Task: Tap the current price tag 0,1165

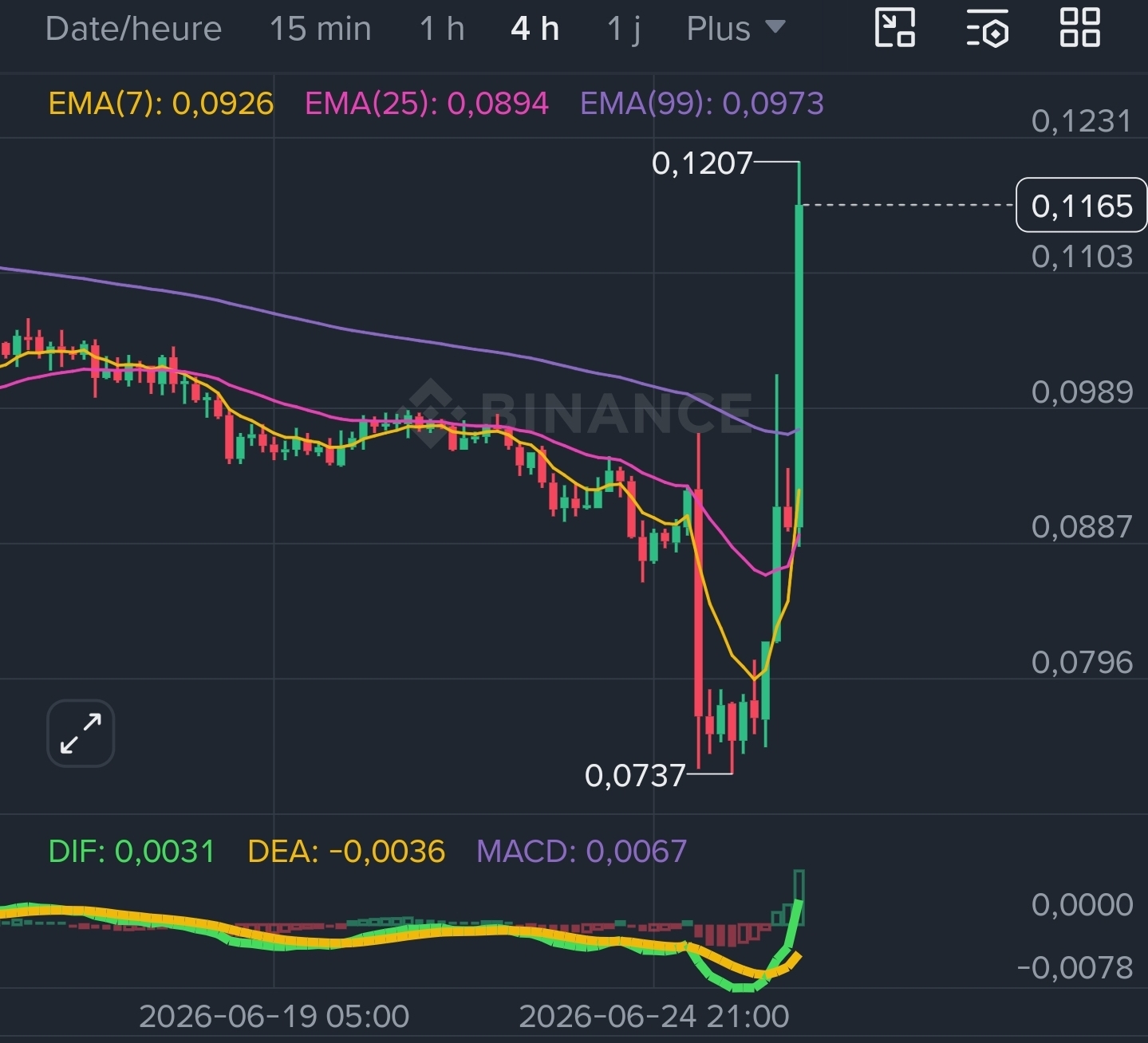Action: click(x=1081, y=206)
